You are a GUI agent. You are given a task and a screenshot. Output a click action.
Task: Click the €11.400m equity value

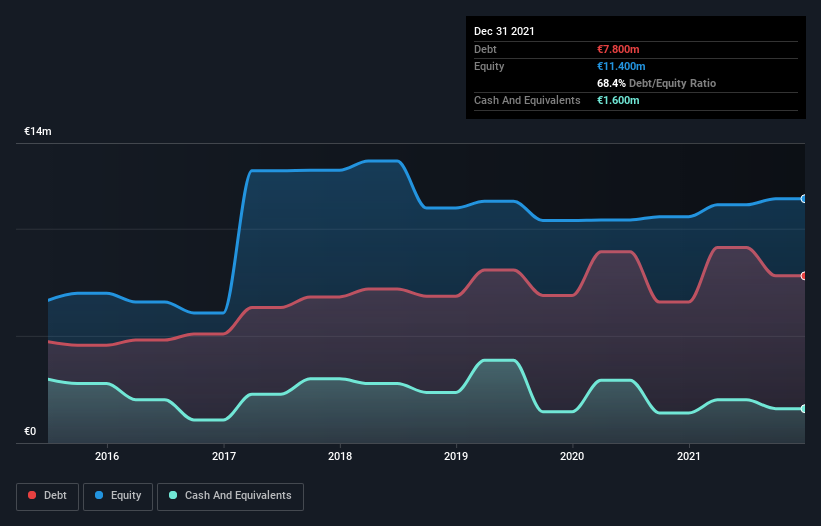coord(621,66)
